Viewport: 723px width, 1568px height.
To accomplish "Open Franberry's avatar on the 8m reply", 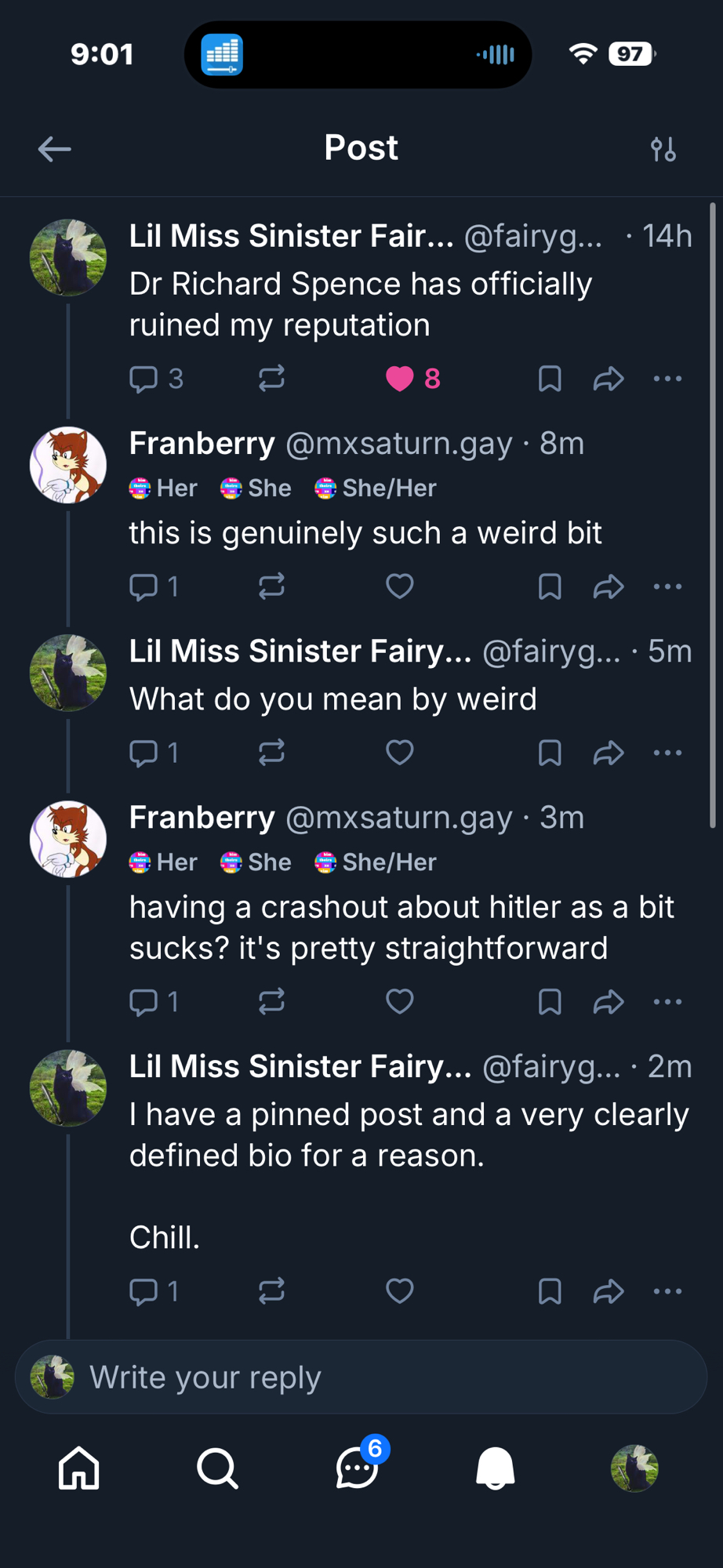I will point(68,465).
